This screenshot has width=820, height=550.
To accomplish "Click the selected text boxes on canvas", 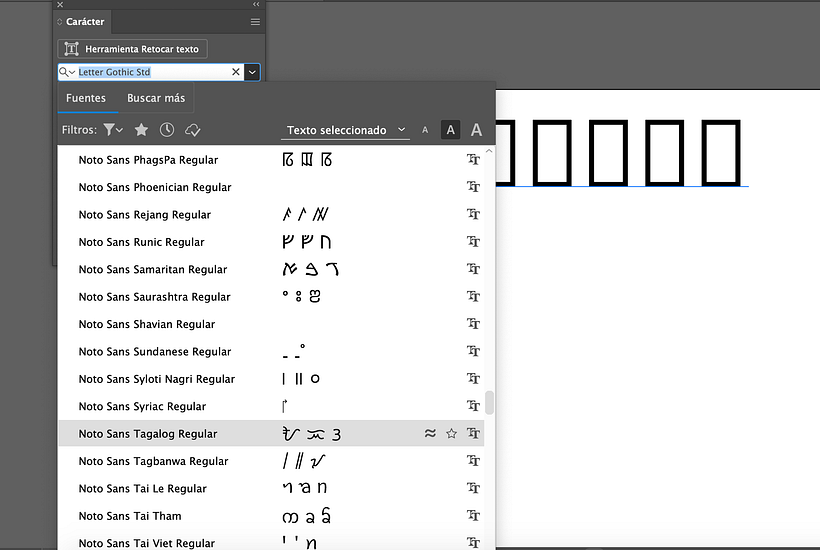I will tap(620, 153).
